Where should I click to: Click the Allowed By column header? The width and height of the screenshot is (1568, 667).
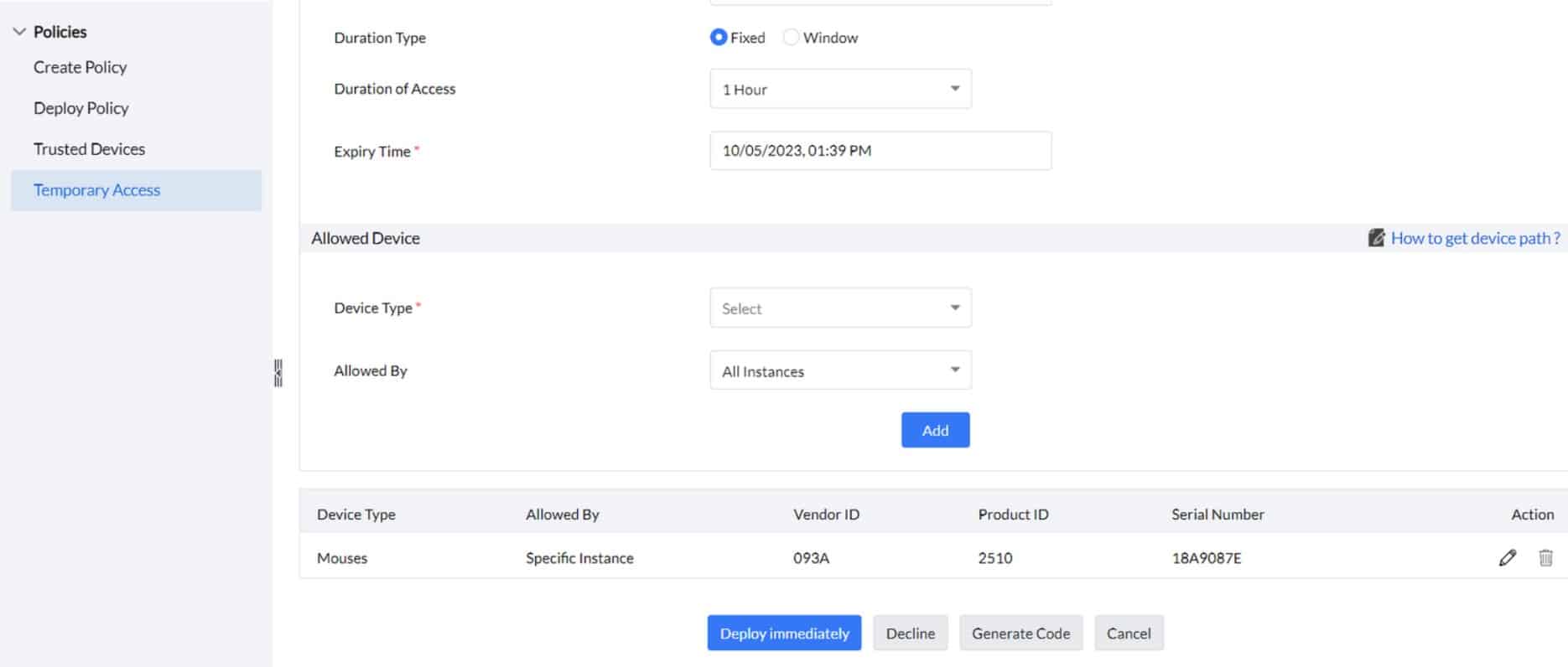point(563,514)
